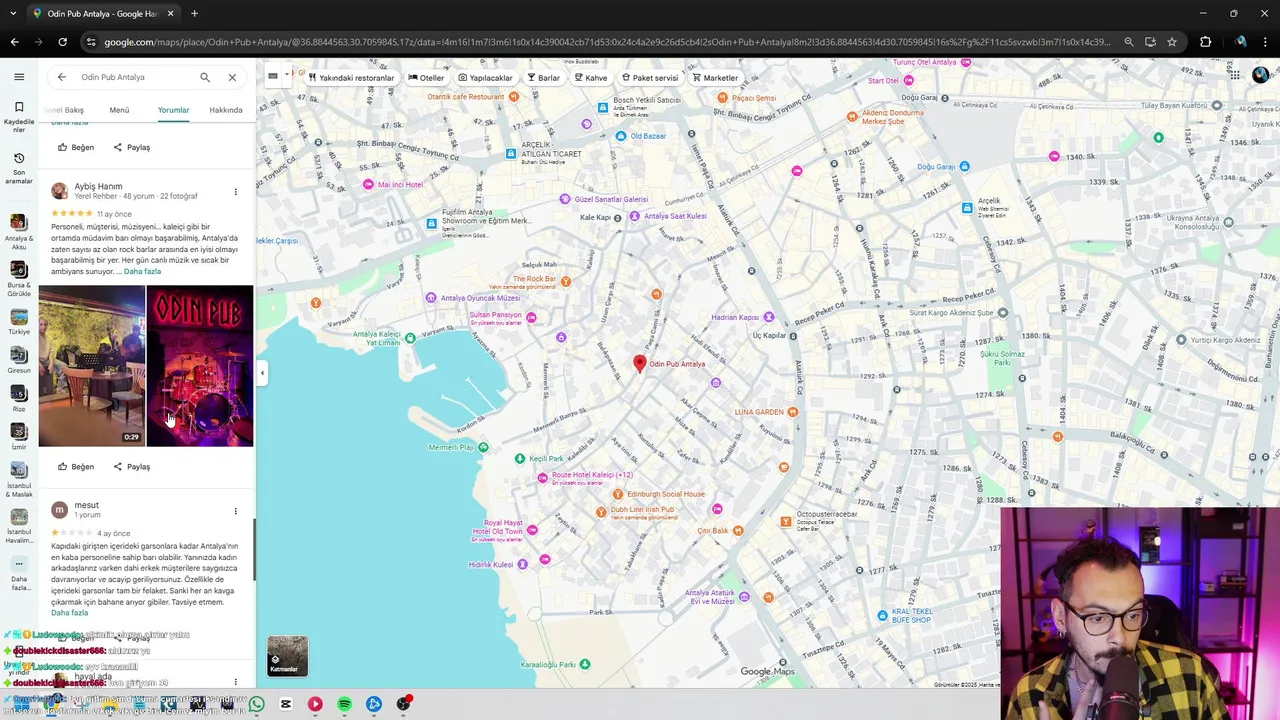Open WhatsApp from the taskbar
This screenshot has height=720, width=1280.
coord(257,704)
